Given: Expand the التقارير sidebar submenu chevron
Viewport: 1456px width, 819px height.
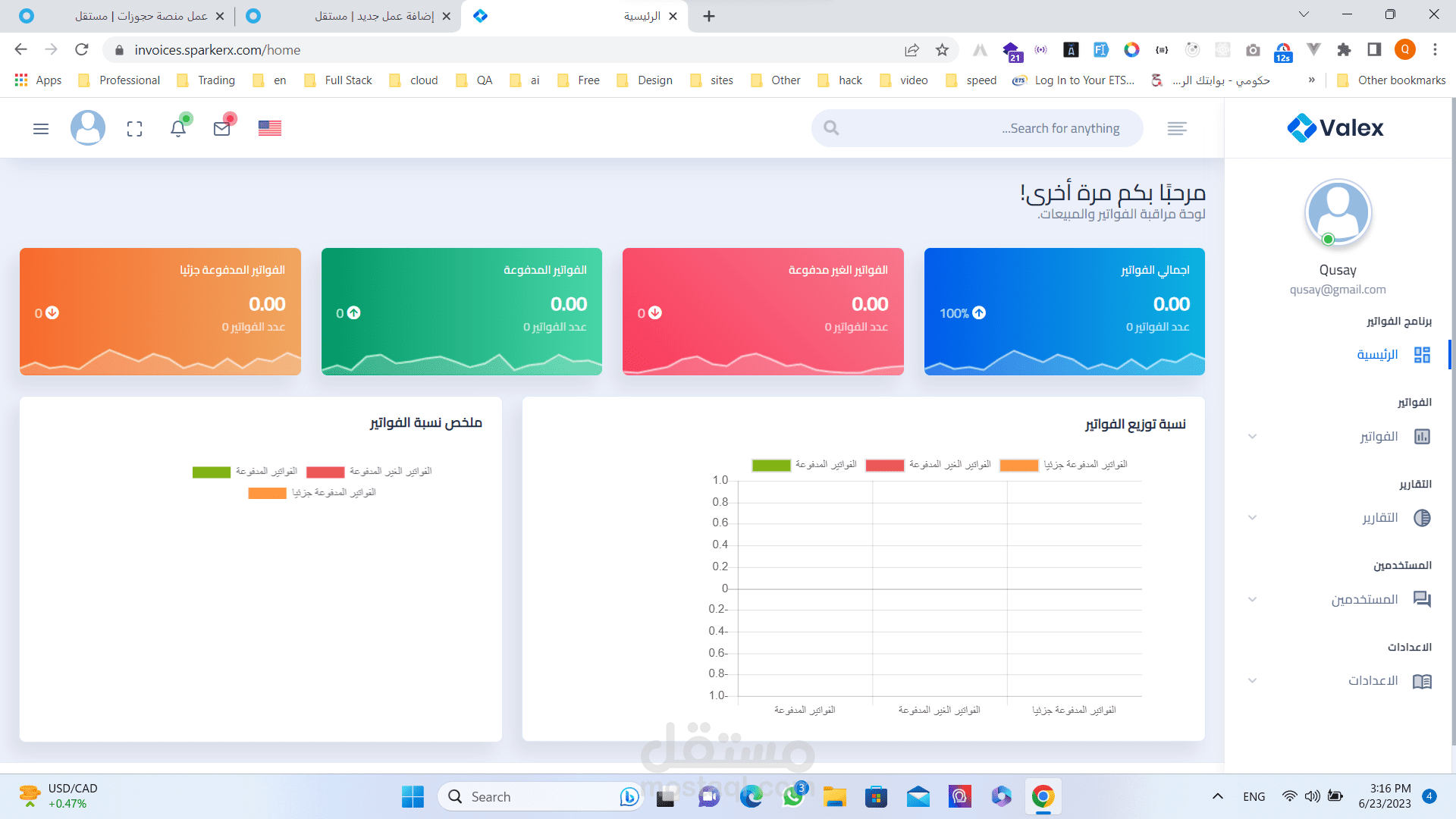Looking at the screenshot, I should point(1253,518).
